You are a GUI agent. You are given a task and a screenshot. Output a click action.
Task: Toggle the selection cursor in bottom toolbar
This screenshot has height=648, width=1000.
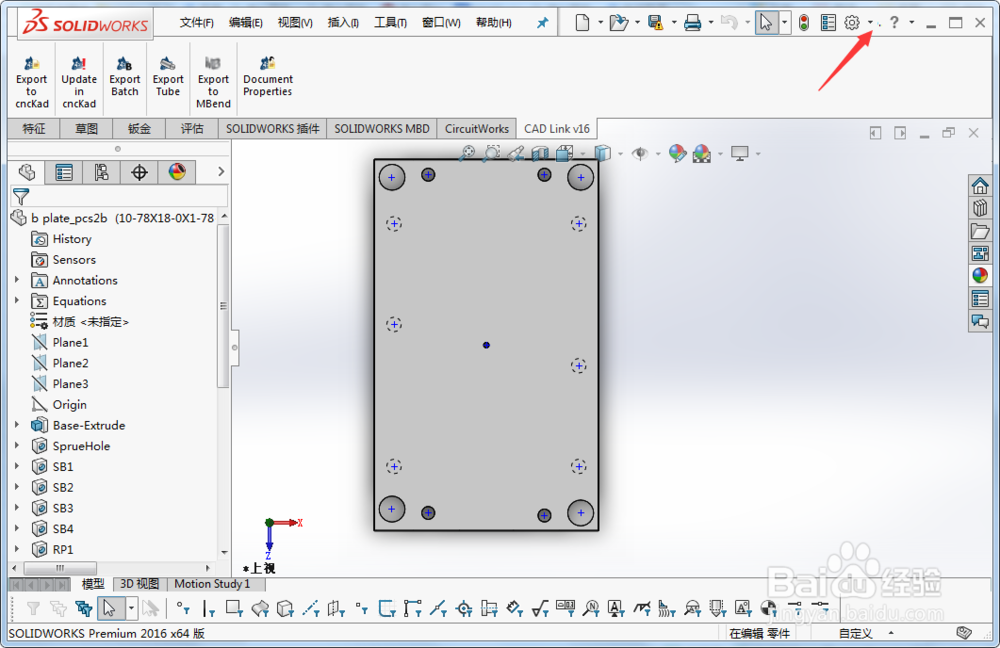110,608
